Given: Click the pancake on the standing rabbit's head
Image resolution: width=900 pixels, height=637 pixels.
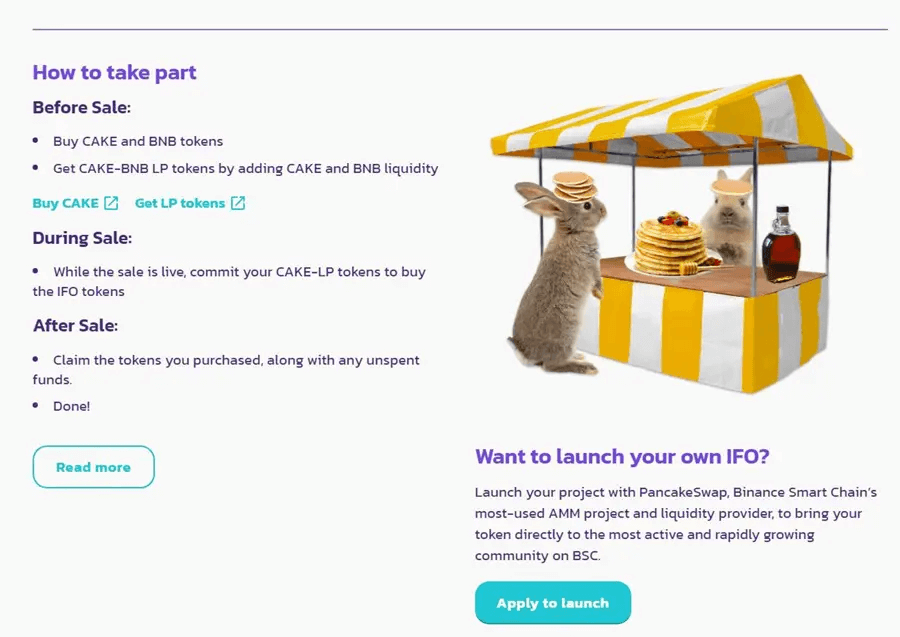Looking at the screenshot, I should 575,185.
